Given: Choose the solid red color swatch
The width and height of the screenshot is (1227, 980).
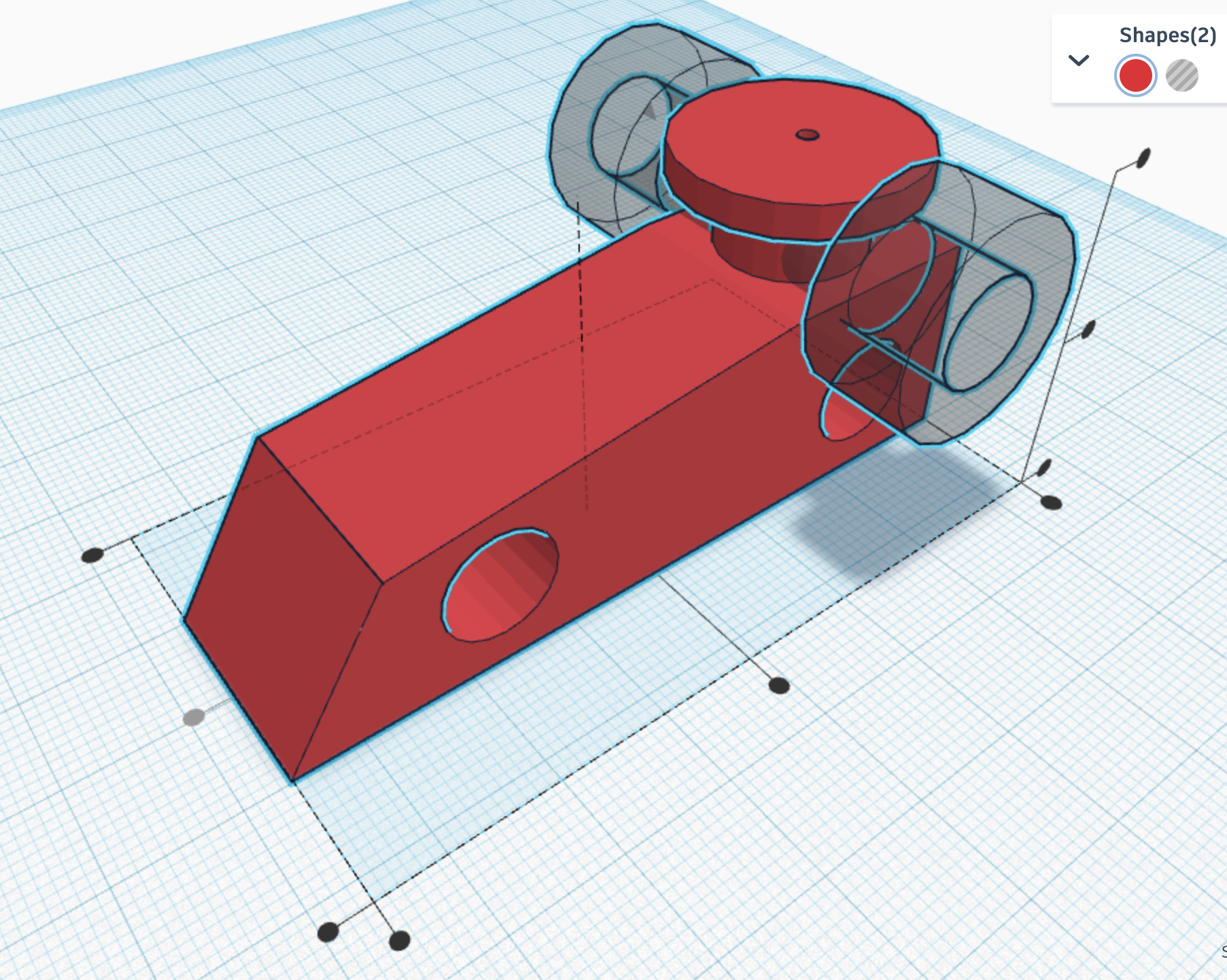Looking at the screenshot, I should pyautogui.click(x=1135, y=75).
